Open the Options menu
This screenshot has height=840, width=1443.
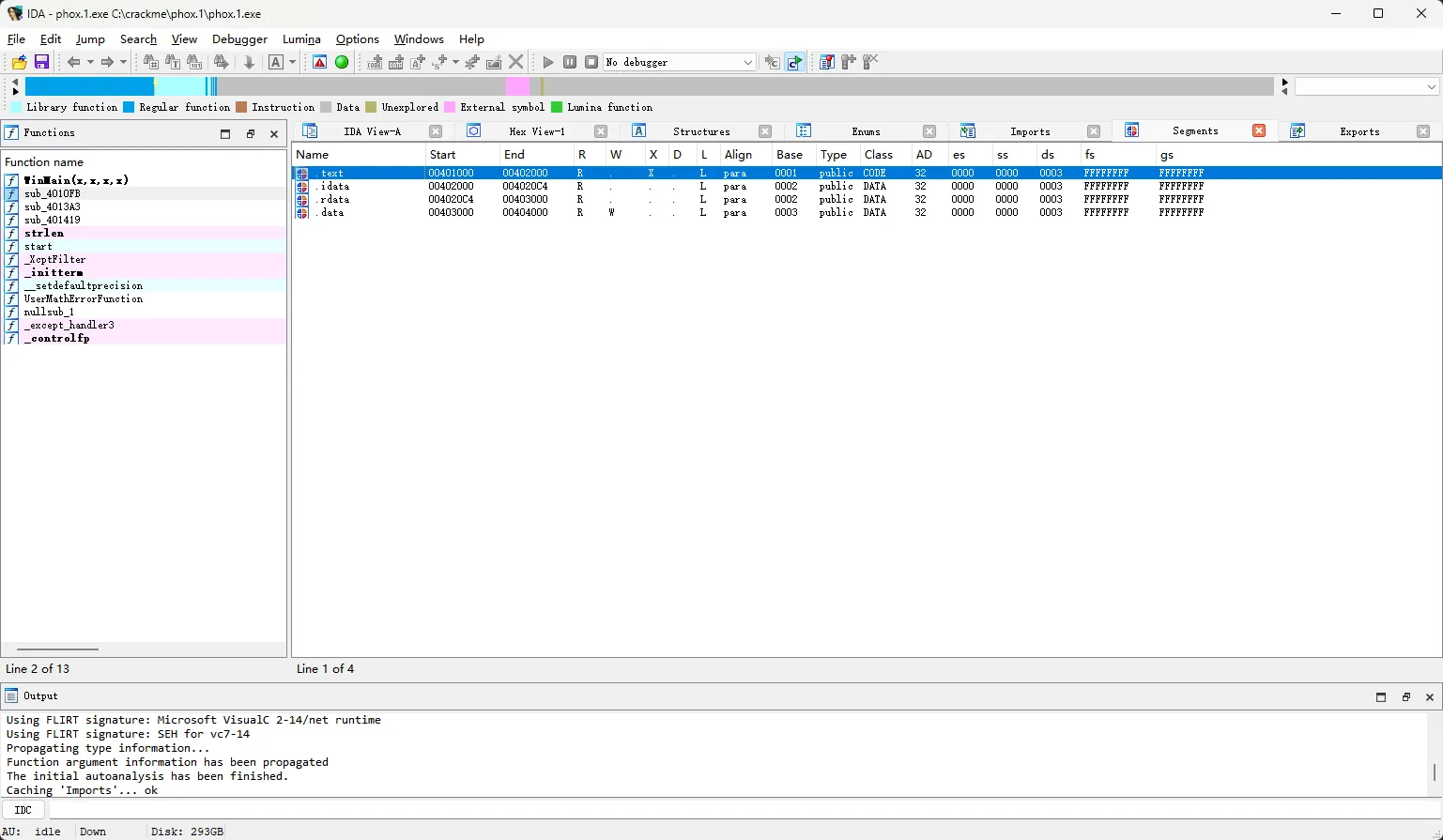point(358,39)
